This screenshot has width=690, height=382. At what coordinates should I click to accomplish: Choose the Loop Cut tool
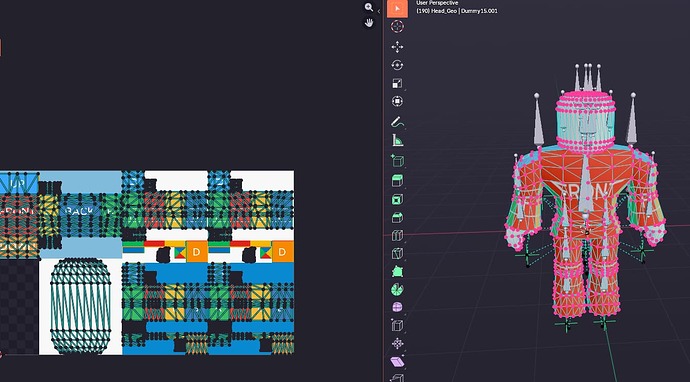point(397,235)
